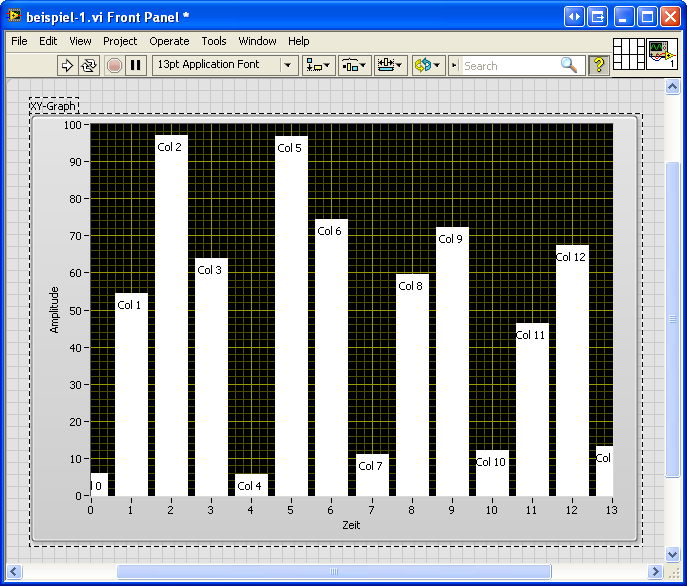Open the Window menu
This screenshot has width=687, height=586.
click(x=257, y=41)
